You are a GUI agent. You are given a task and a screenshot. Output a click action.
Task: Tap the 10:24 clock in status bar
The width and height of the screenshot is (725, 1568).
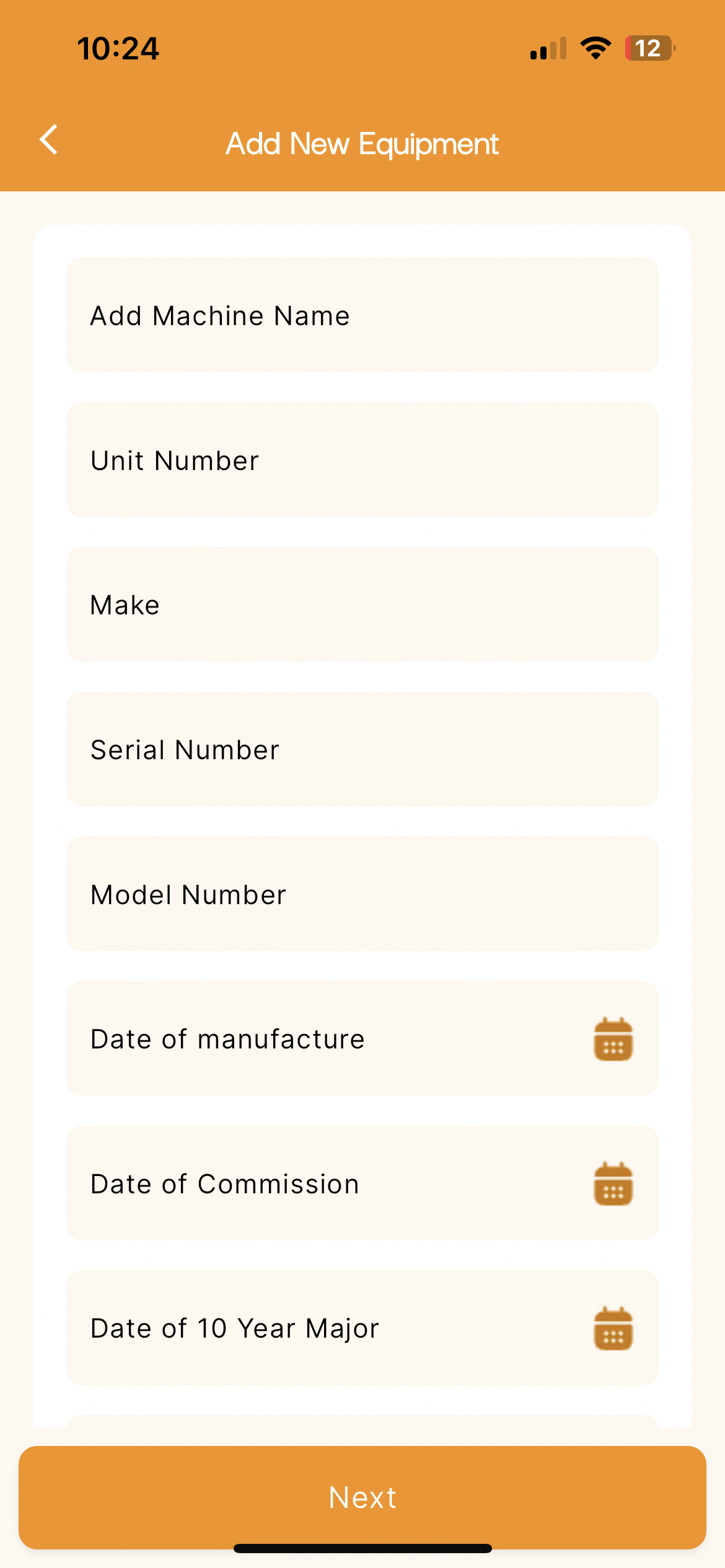click(x=118, y=48)
